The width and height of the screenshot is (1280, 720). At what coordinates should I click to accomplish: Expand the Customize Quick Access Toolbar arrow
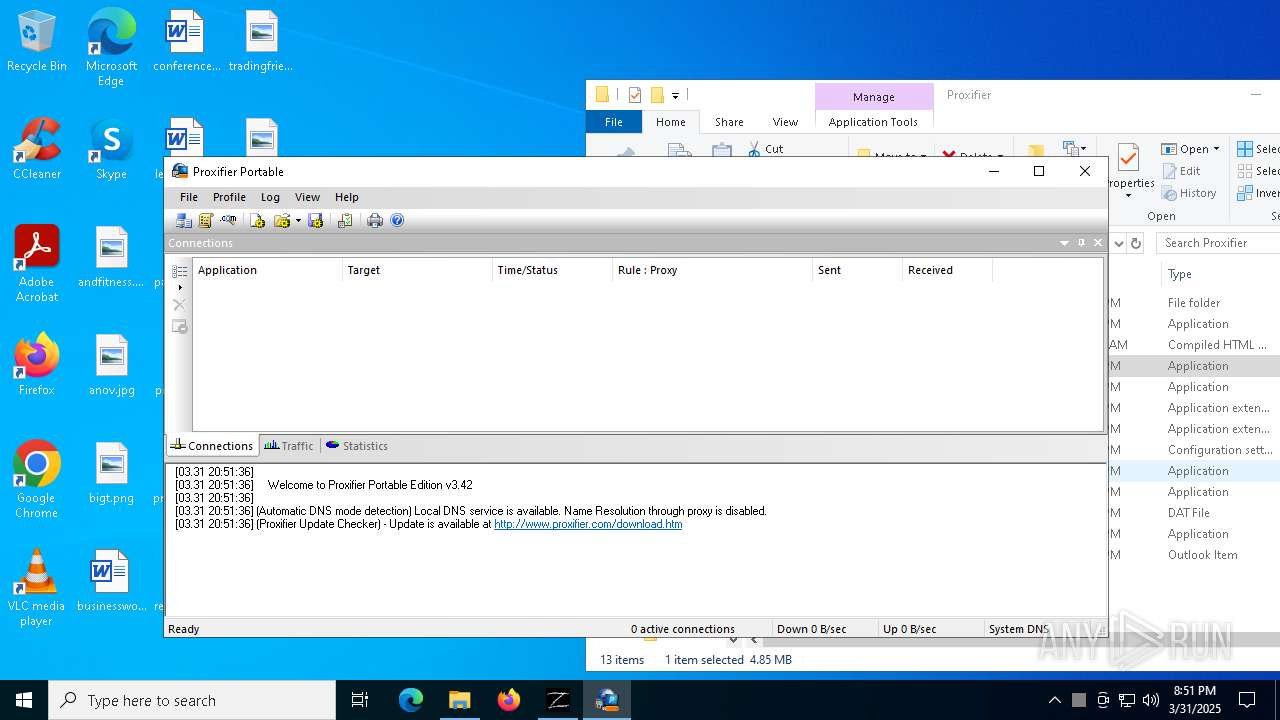tap(675, 96)
